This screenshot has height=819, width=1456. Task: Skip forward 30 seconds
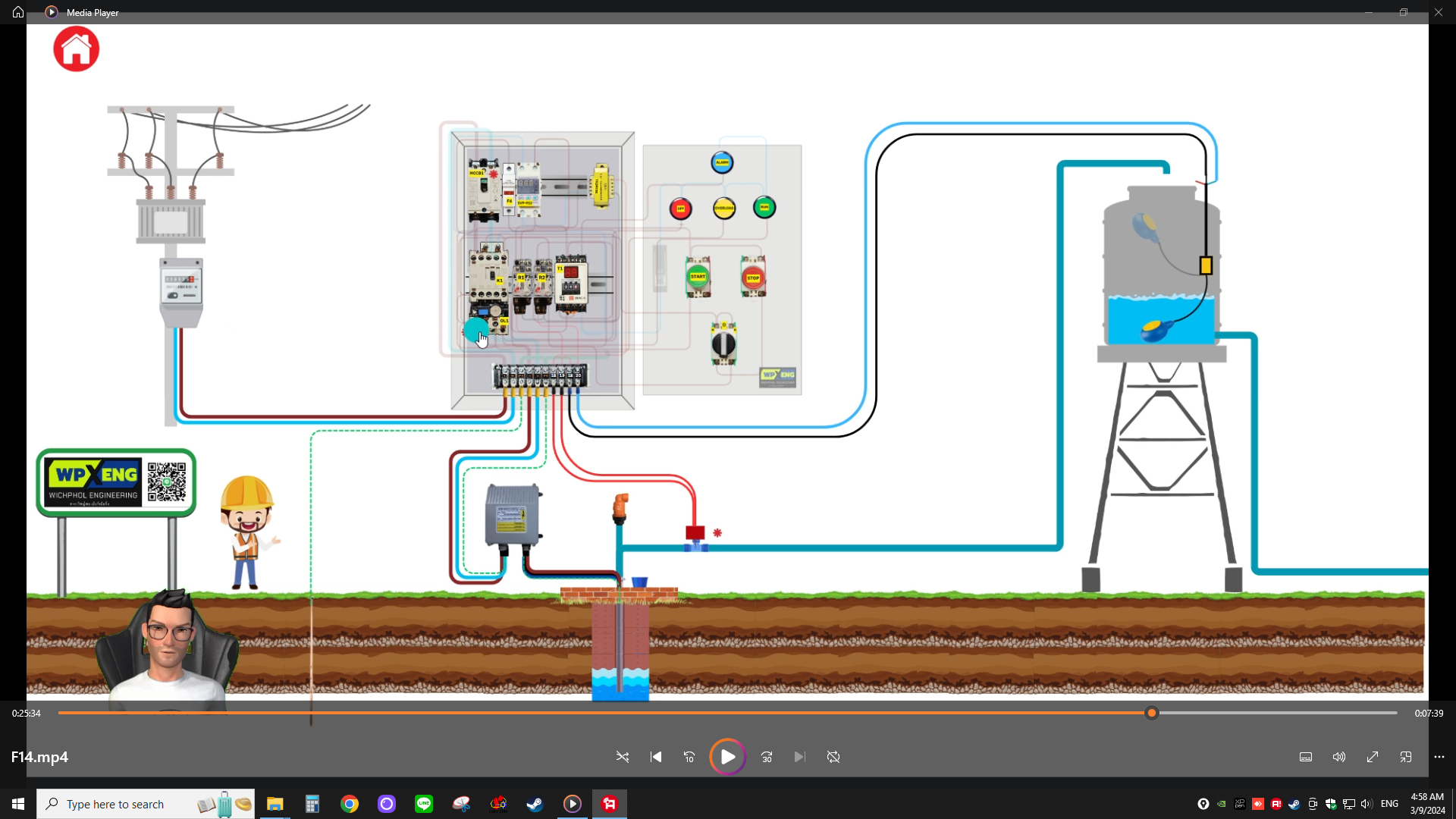click(x=767, y=757)
